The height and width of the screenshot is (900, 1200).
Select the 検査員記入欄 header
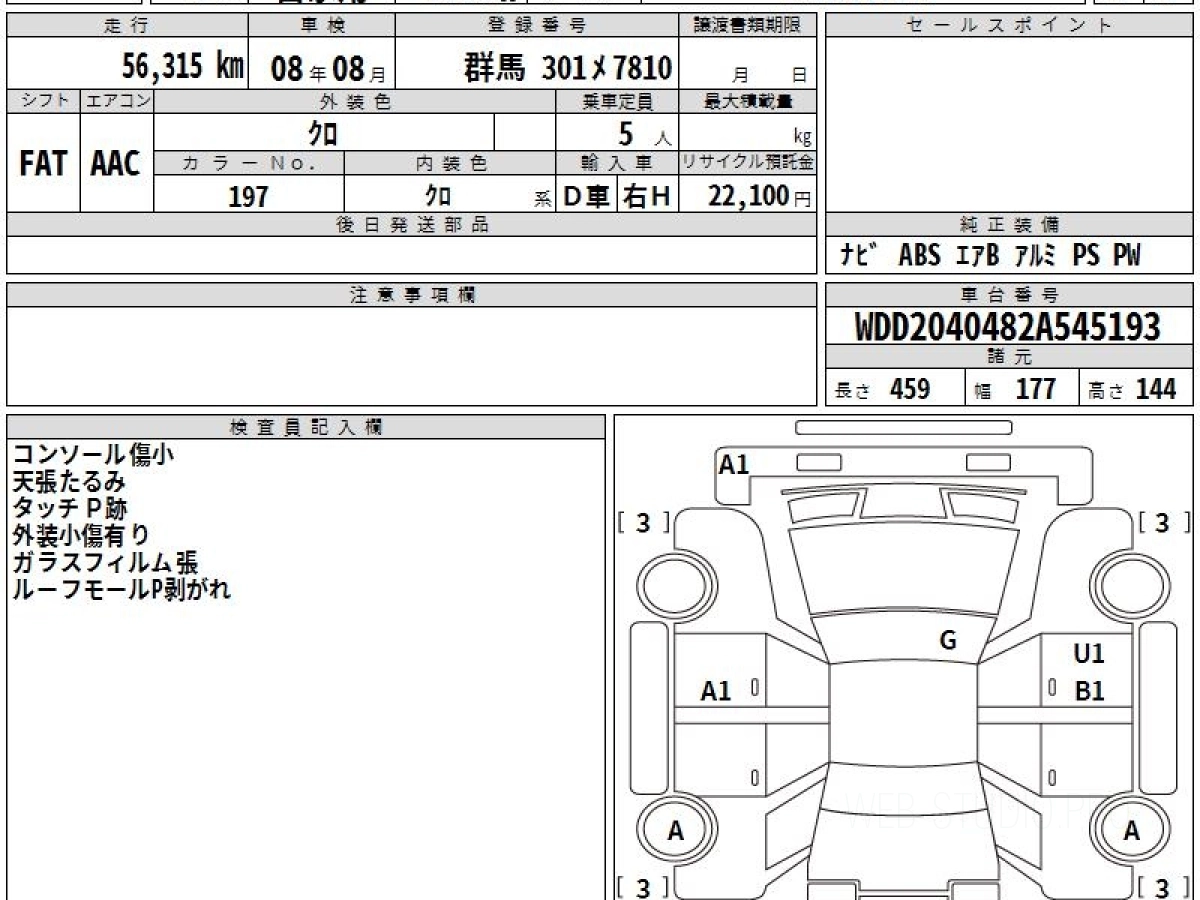point(306,427)
